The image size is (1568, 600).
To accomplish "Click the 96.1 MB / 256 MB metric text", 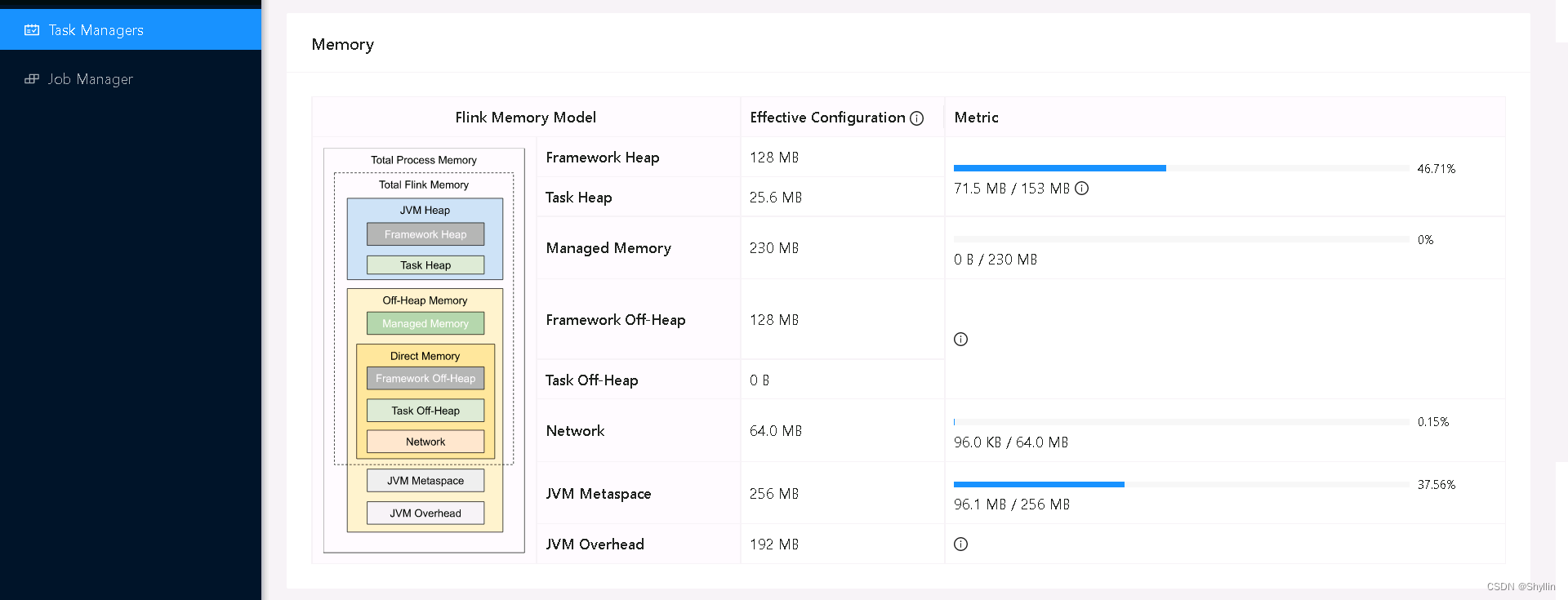I will click(1012, 504).
